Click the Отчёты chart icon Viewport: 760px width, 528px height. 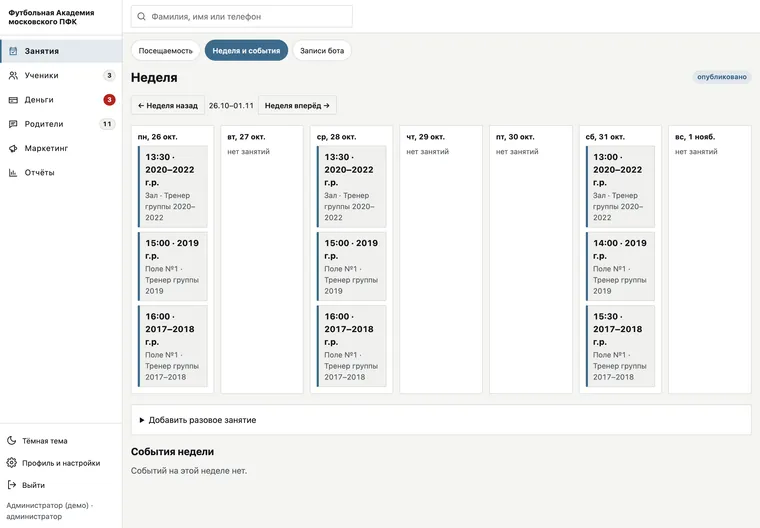(x=13, y=173)
